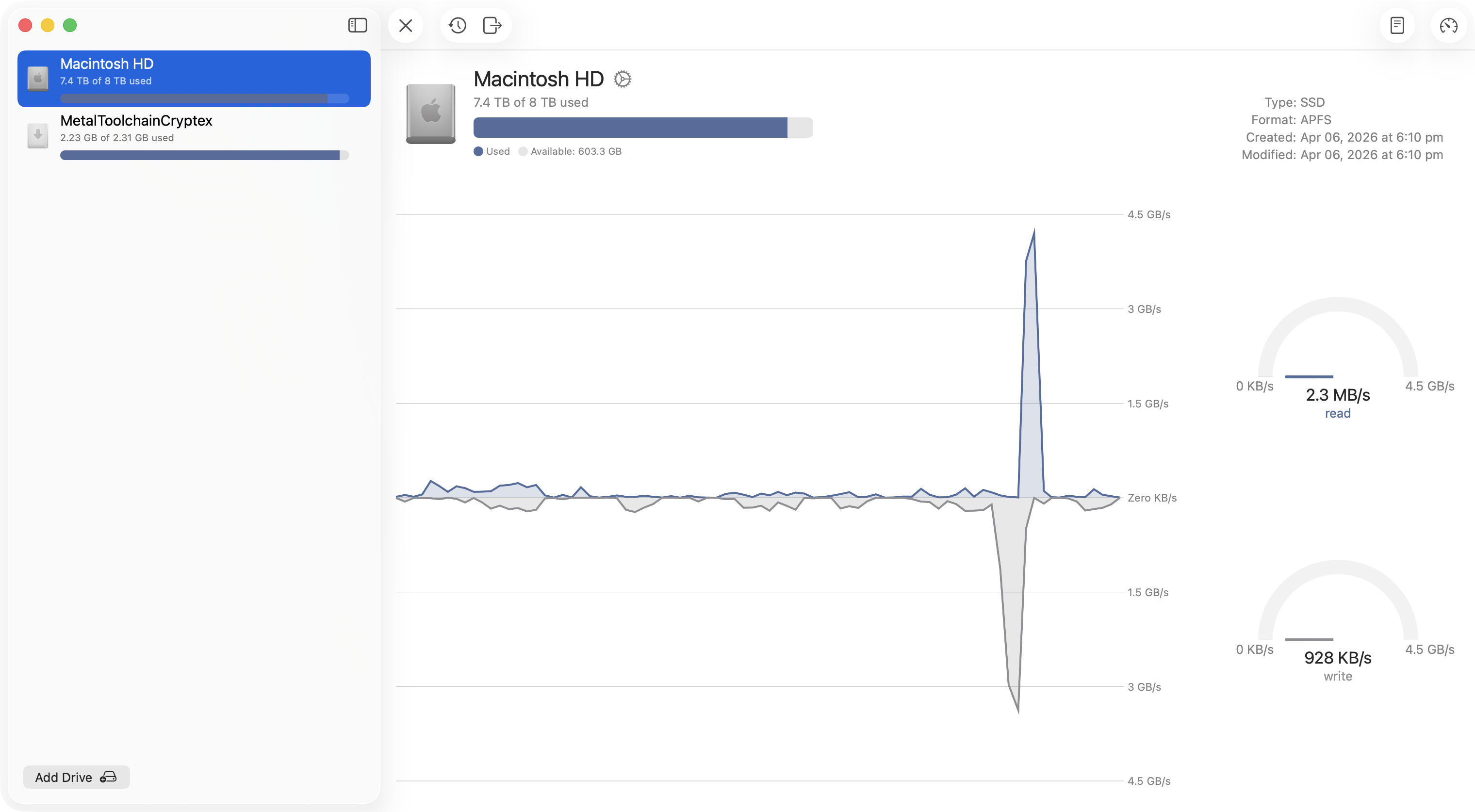1475x812 pixels.
Task: Open the settings gear beside Macintosh HD
Action: [623, 79]
